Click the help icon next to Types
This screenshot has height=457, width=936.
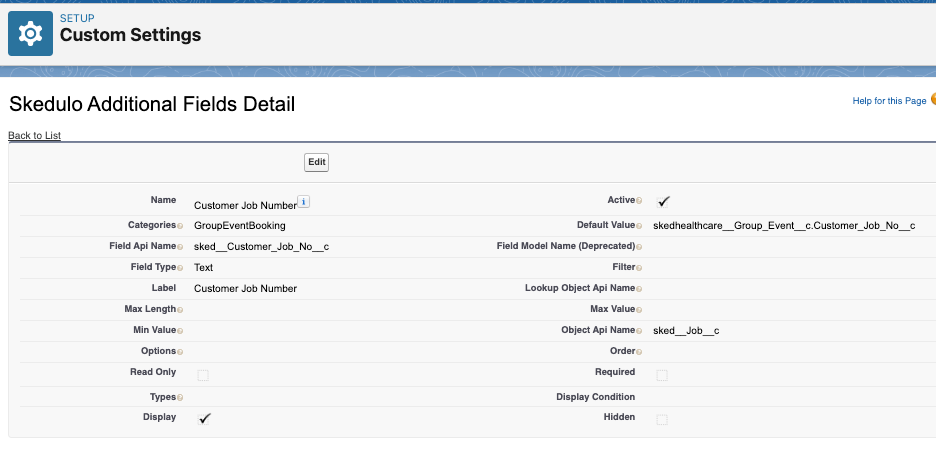coord(180,397)
